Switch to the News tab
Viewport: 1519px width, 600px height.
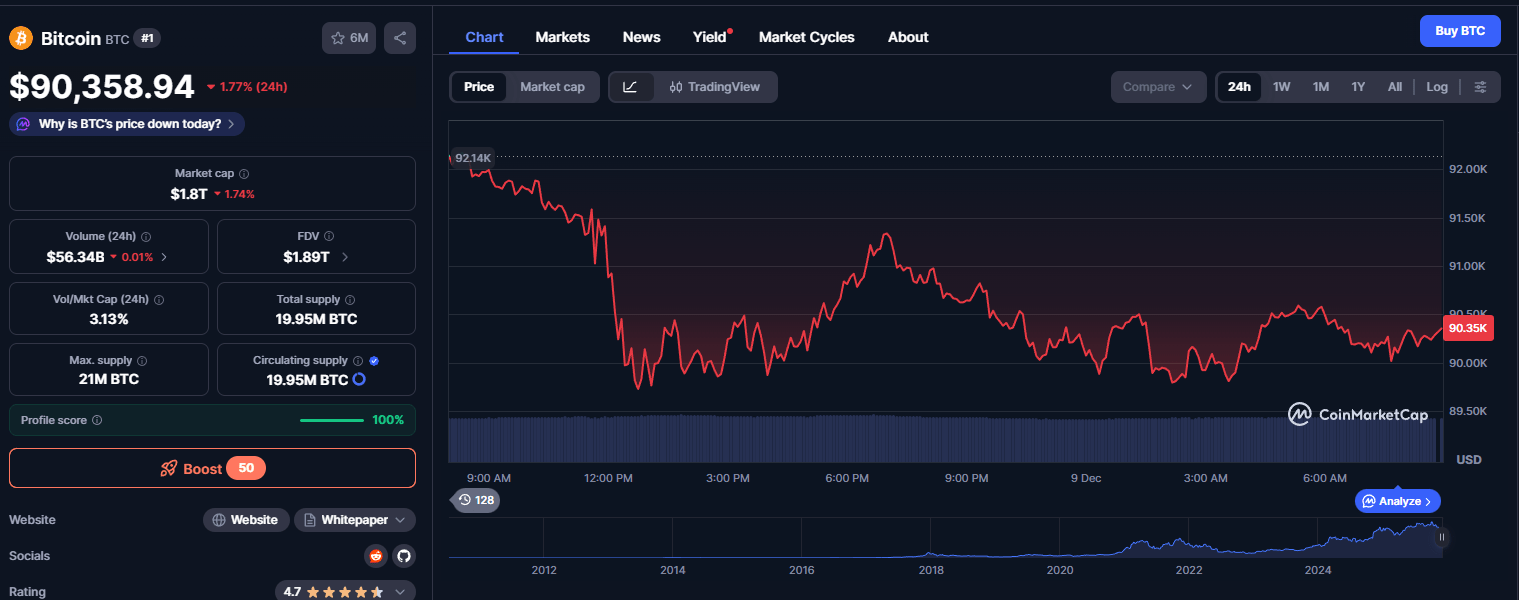(642, 37)
